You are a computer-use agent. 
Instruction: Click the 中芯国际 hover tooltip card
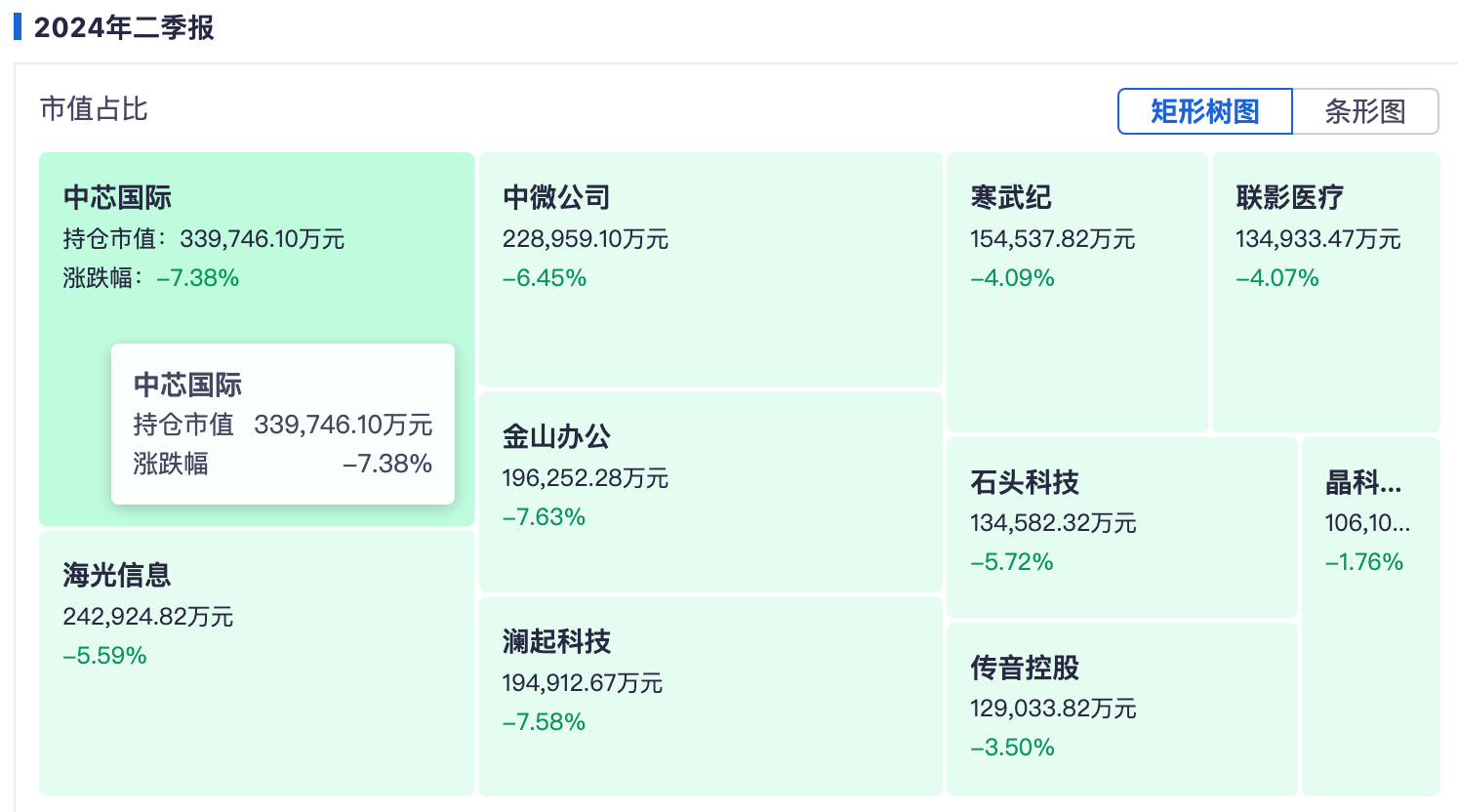click(283, 425)
